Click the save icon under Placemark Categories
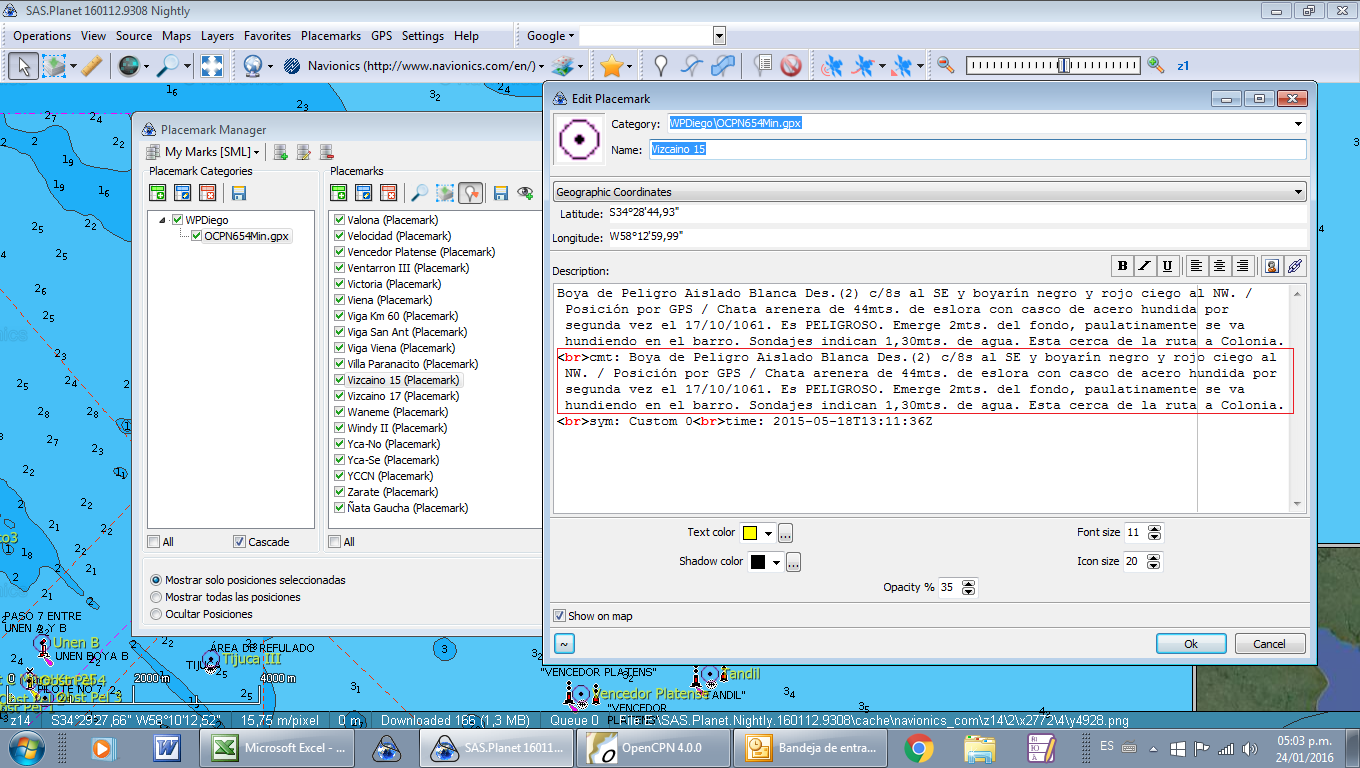 (x=239, y=193)
